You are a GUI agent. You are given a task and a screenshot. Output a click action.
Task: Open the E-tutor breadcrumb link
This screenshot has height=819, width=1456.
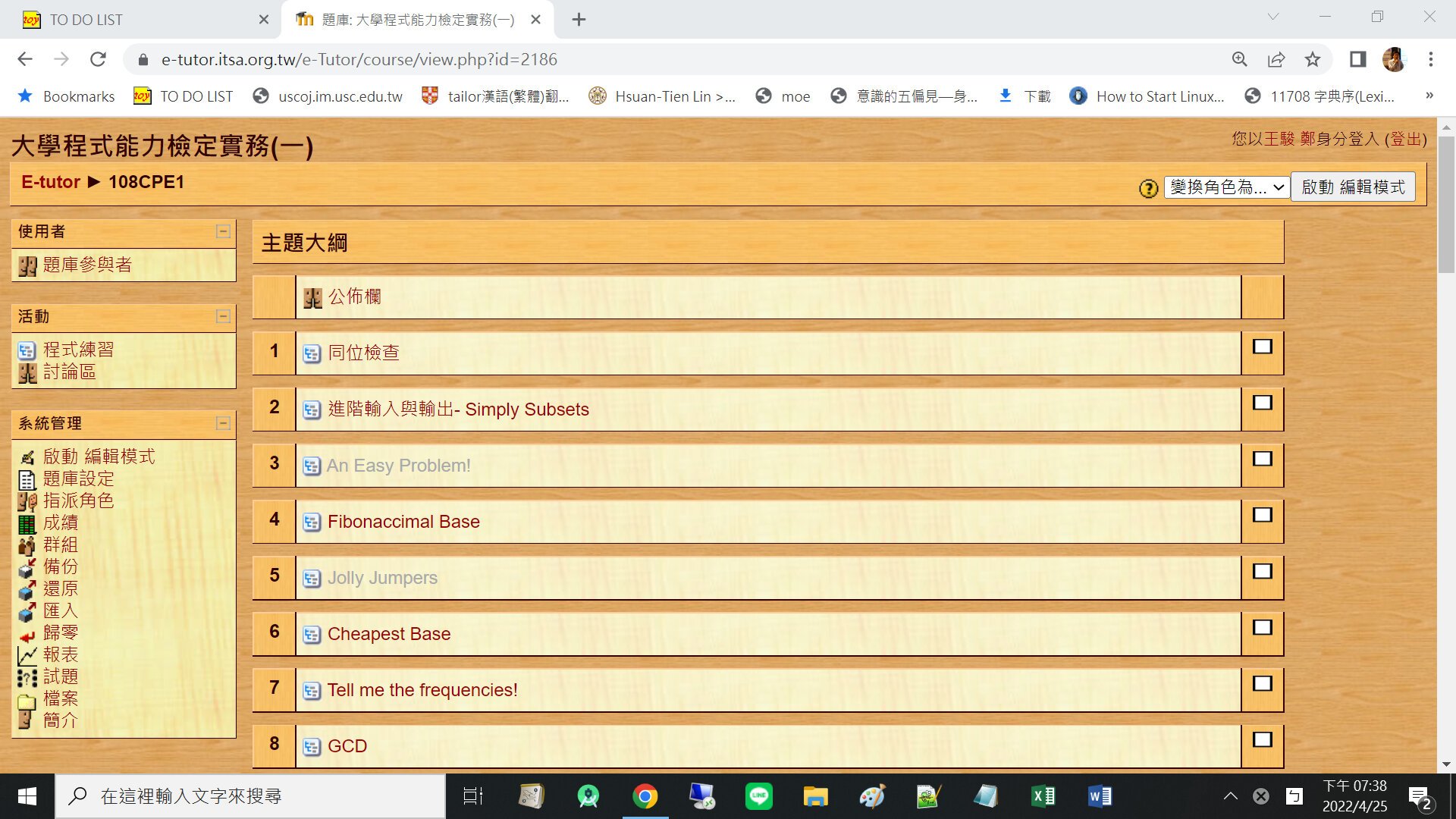click(51, 182)
